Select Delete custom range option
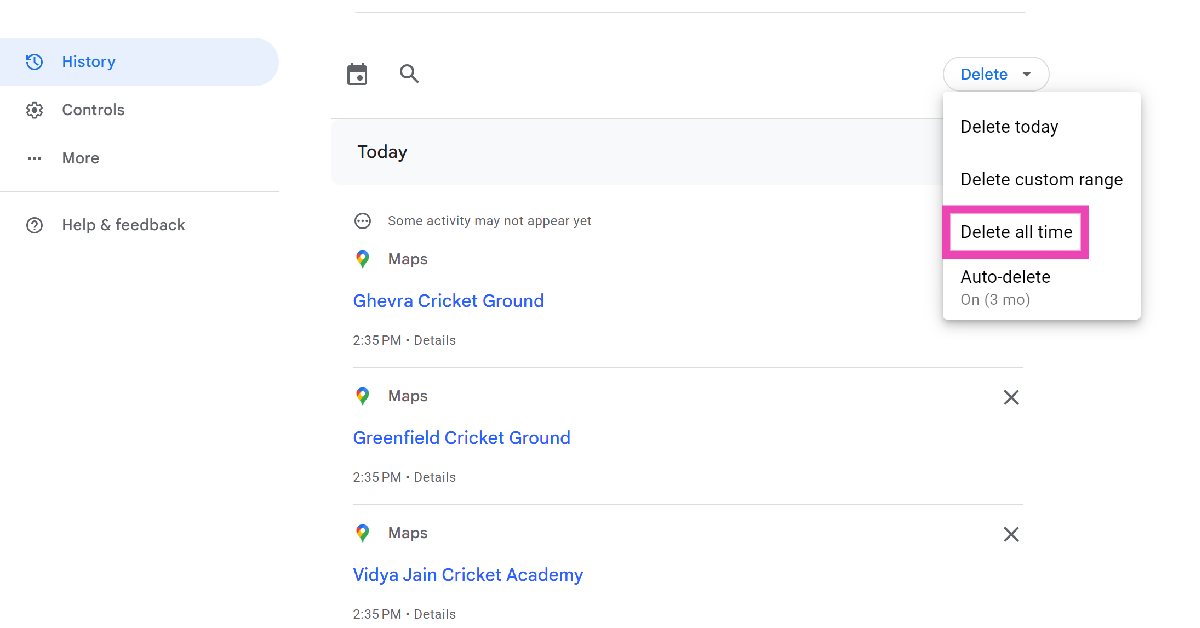1200x628 pixels. point(1041,180)
